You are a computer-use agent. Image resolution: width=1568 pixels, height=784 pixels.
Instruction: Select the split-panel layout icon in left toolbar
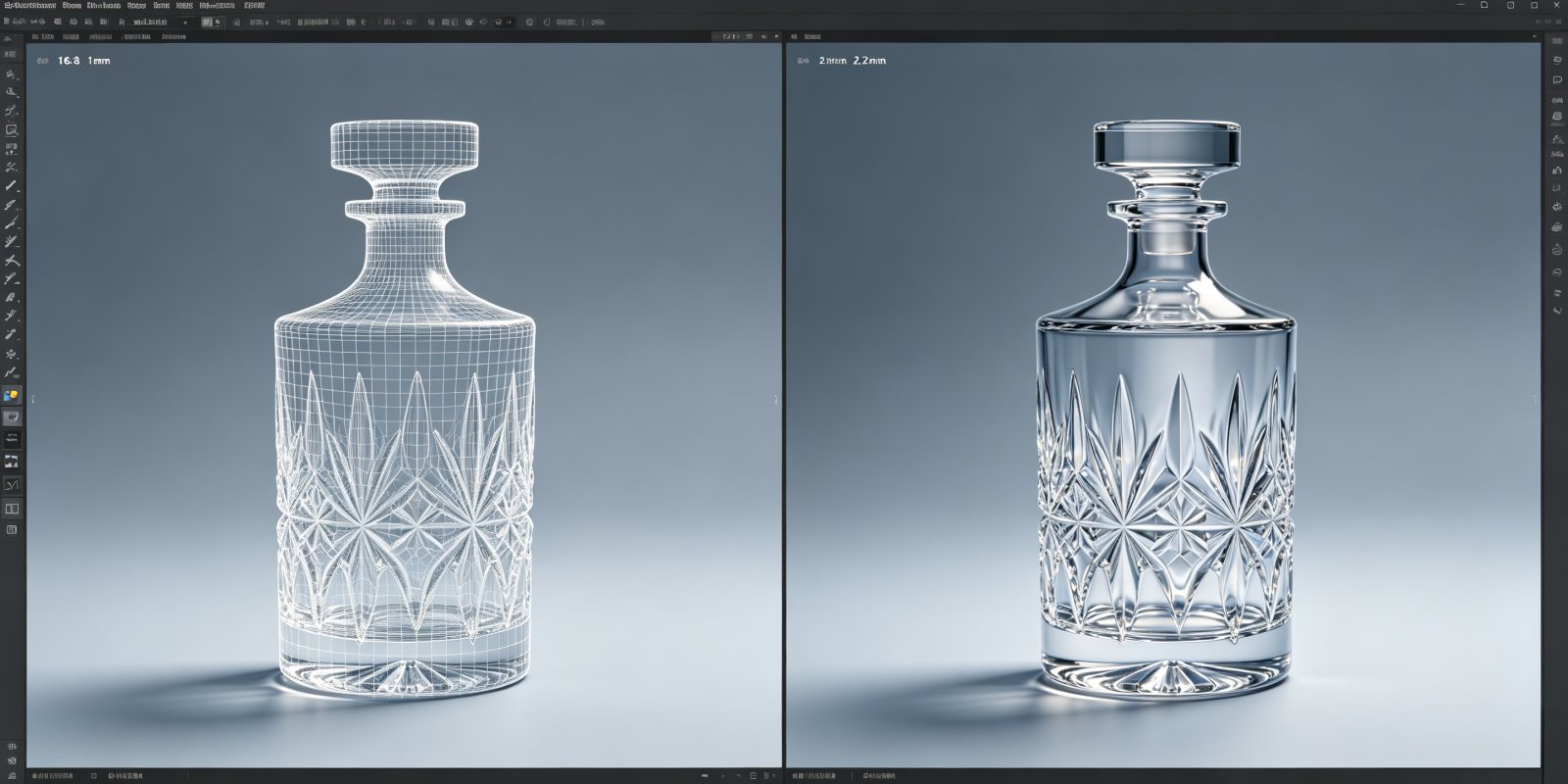point(12,509)
